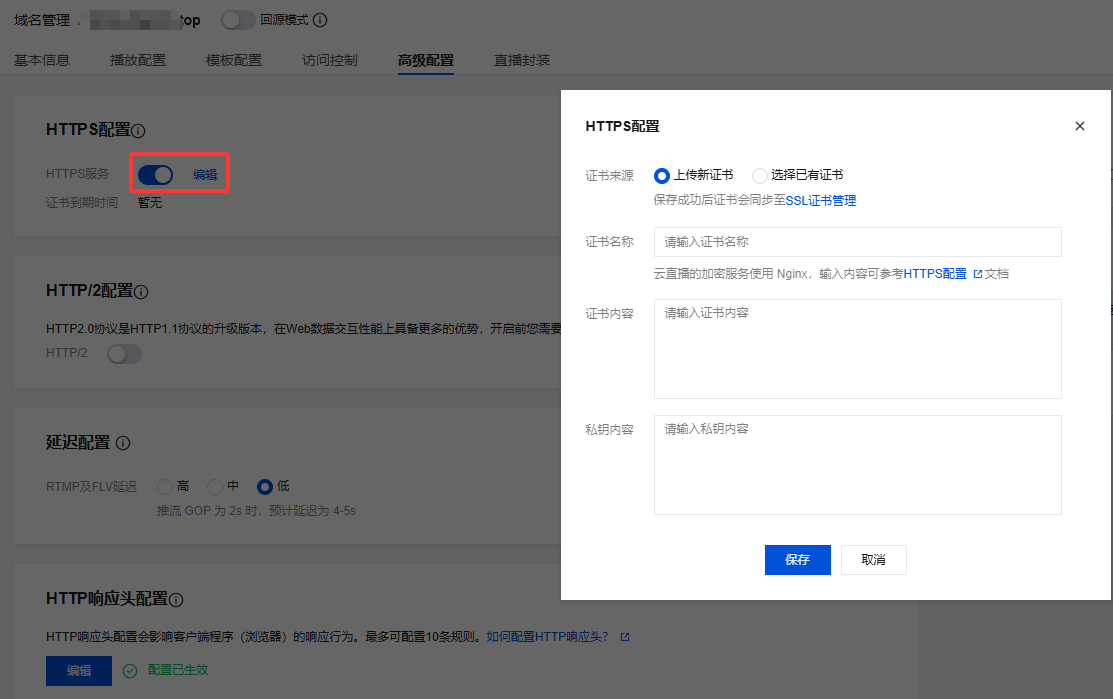
Task: Select 高 latency radio option
Action: pos(165,487)
